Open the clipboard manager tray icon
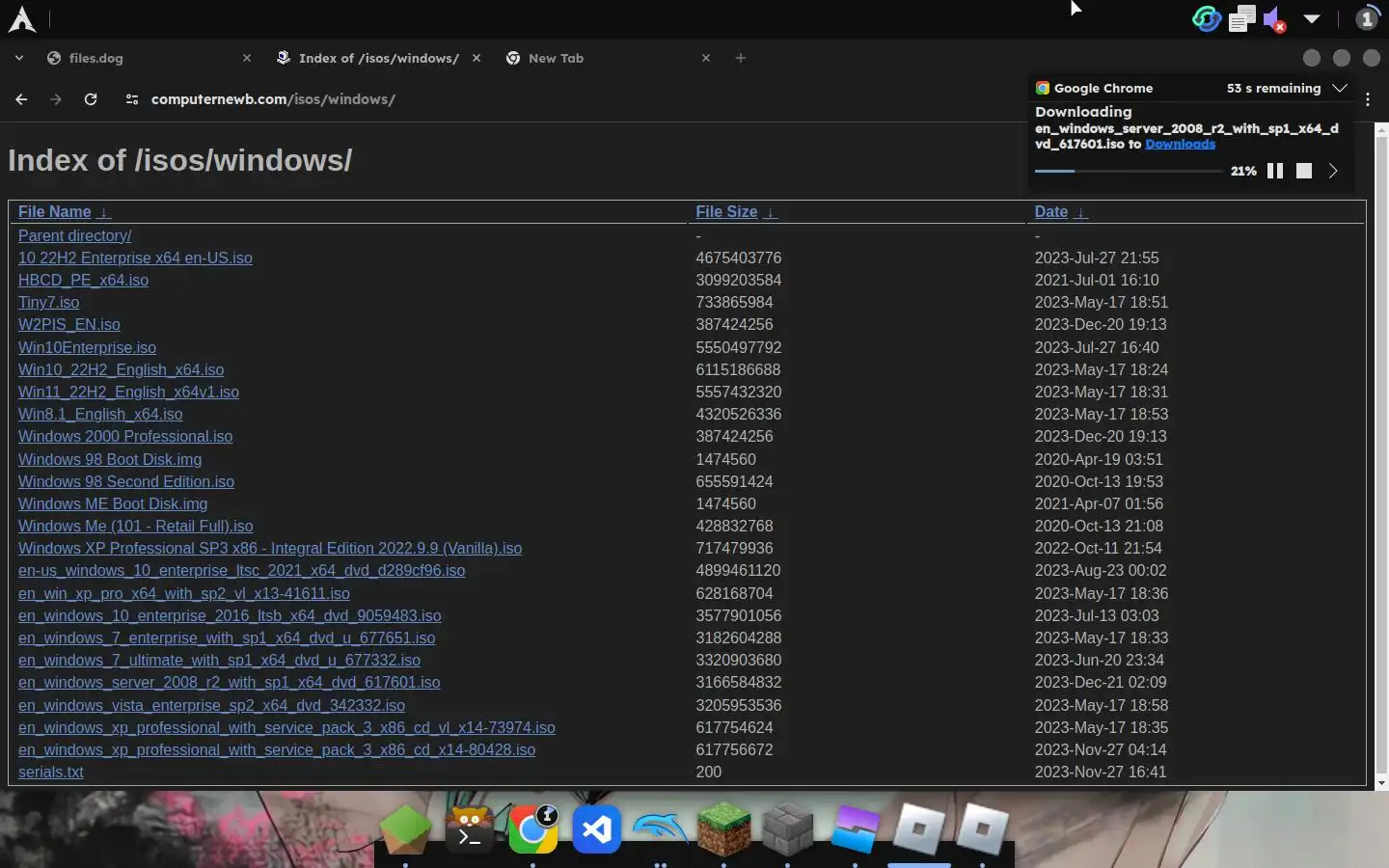 [1242, 18]
